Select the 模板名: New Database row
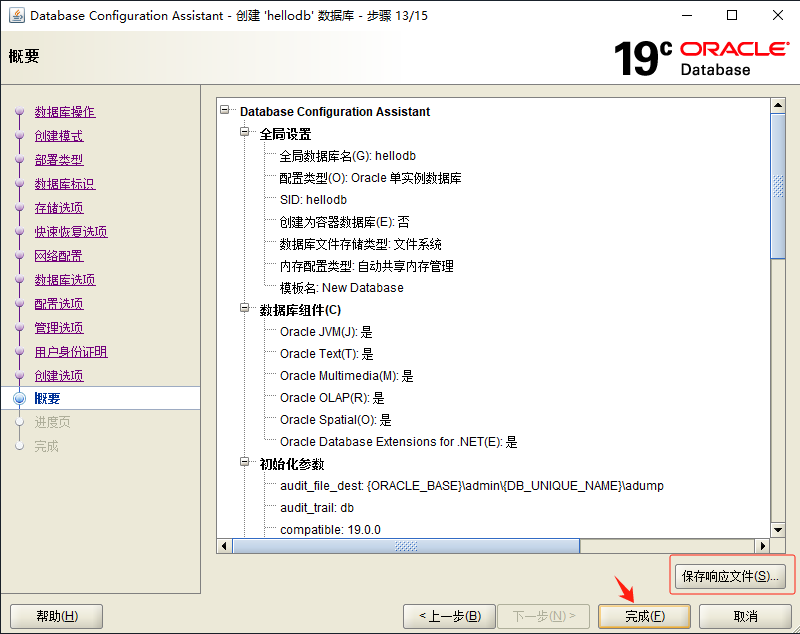The width and height of the screenshot is (800, 634). click(x=341, y=288)
